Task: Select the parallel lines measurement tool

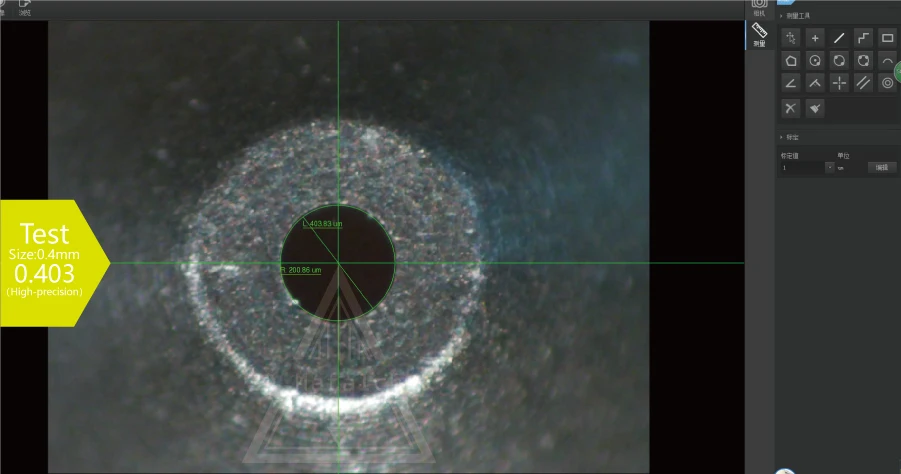Action: (x=863, y=83)
